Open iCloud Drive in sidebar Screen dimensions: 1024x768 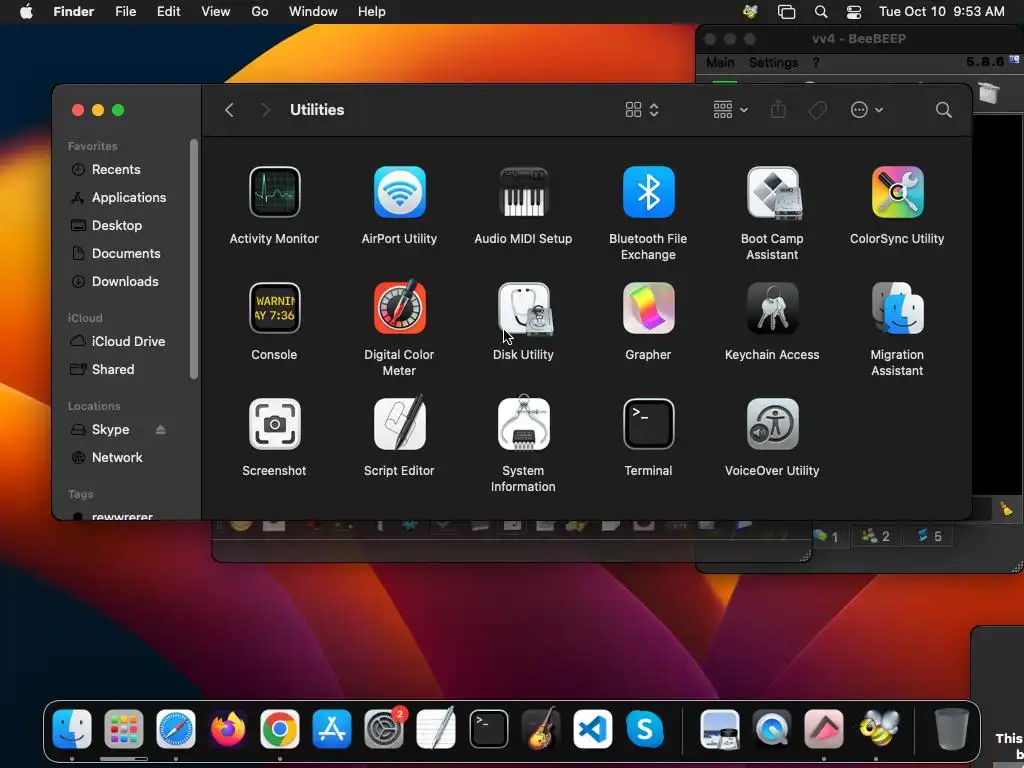click(x=127, y=341)
